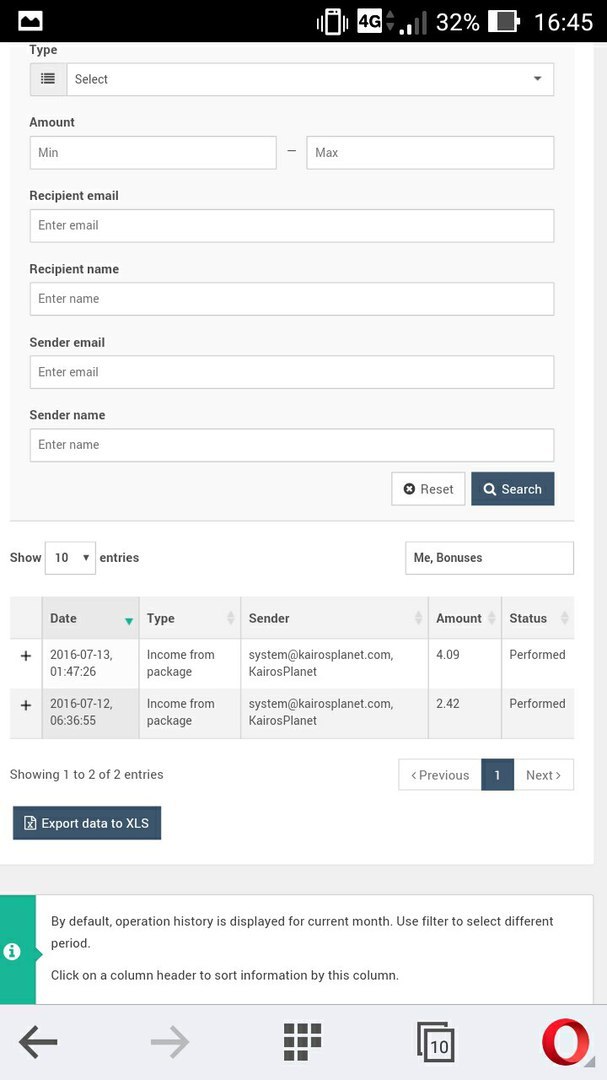Expand the 2016-07-12 row details

tap(26, 705)
